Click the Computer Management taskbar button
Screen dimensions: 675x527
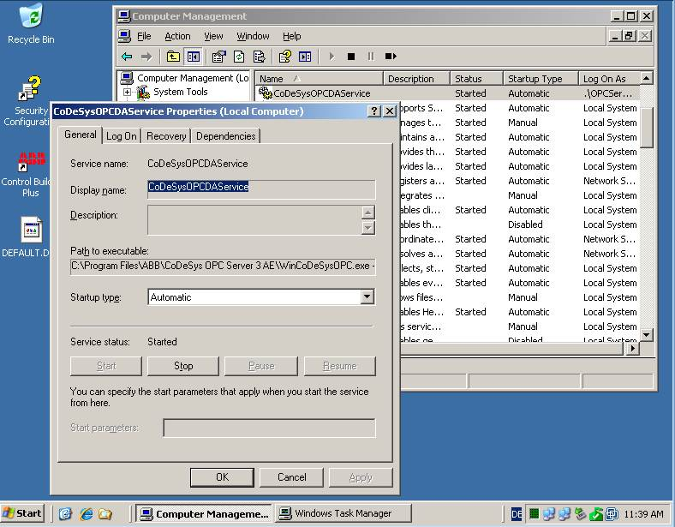(204, 514)
